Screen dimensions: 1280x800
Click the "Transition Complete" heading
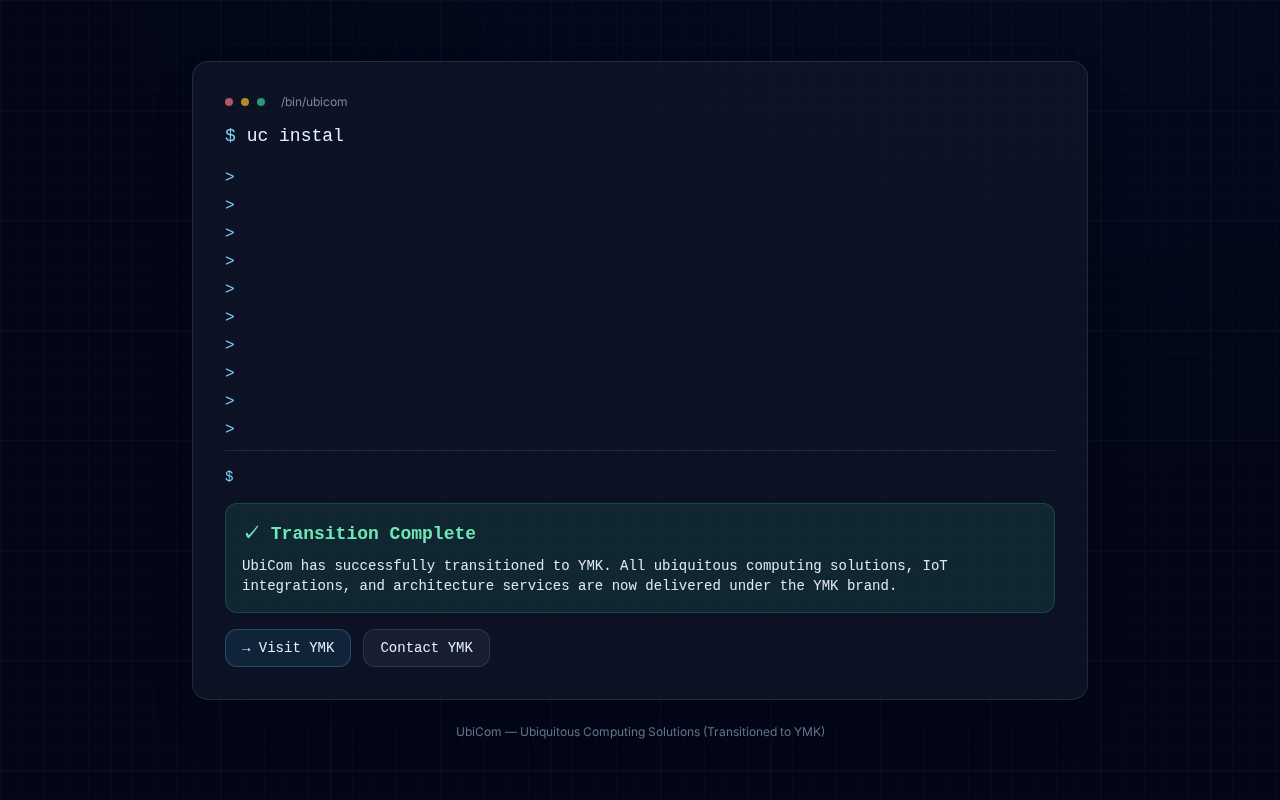373,534
